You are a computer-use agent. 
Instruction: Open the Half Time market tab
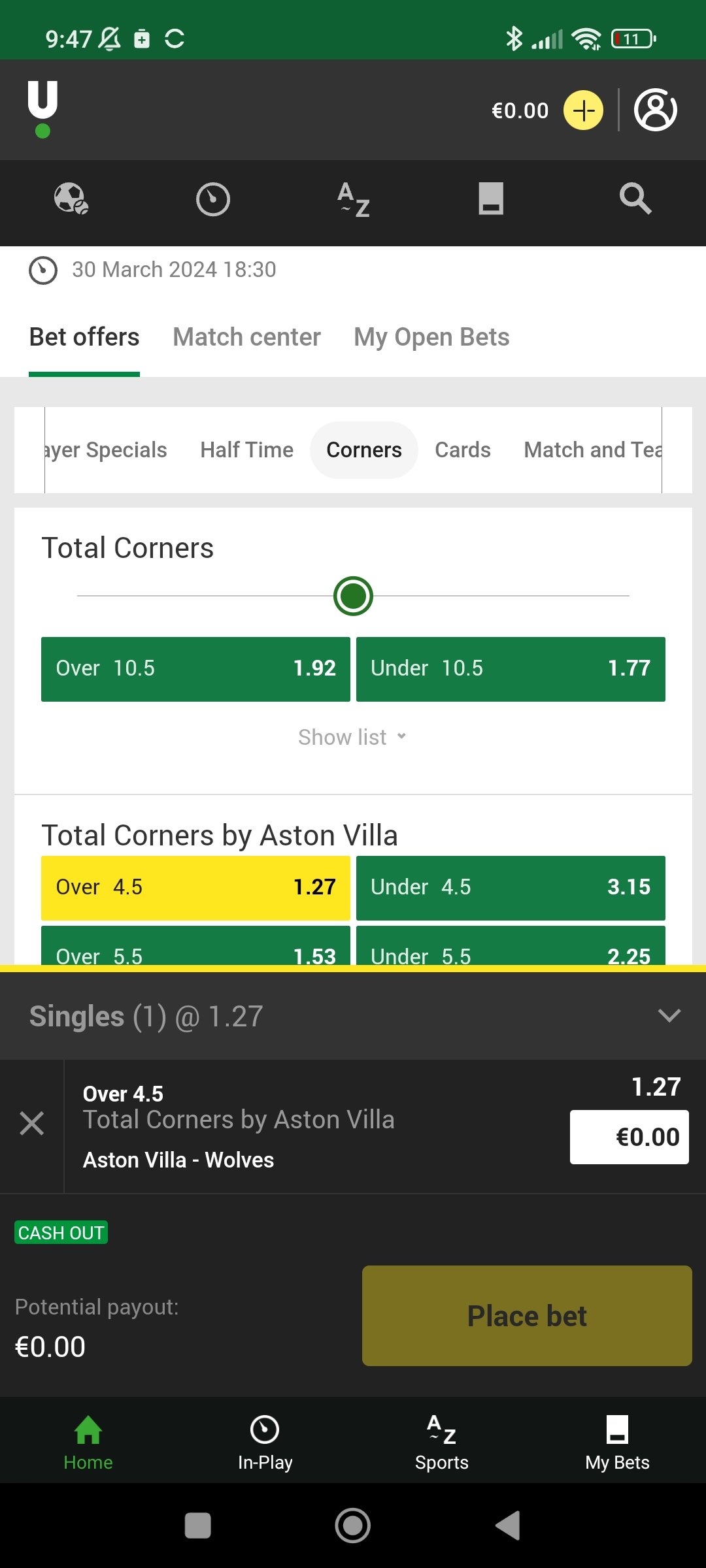[246, 450]
